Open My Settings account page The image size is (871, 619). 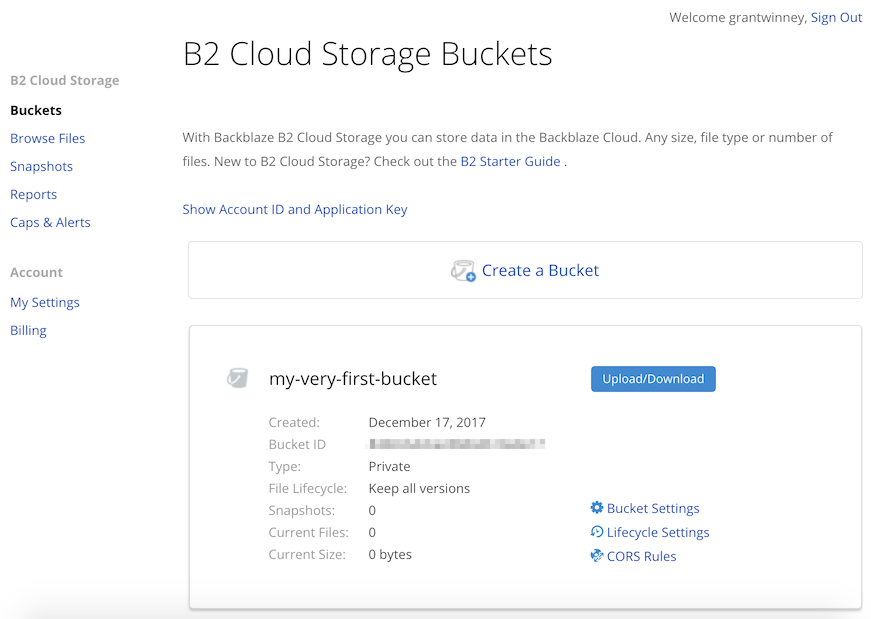click(45, 302)
